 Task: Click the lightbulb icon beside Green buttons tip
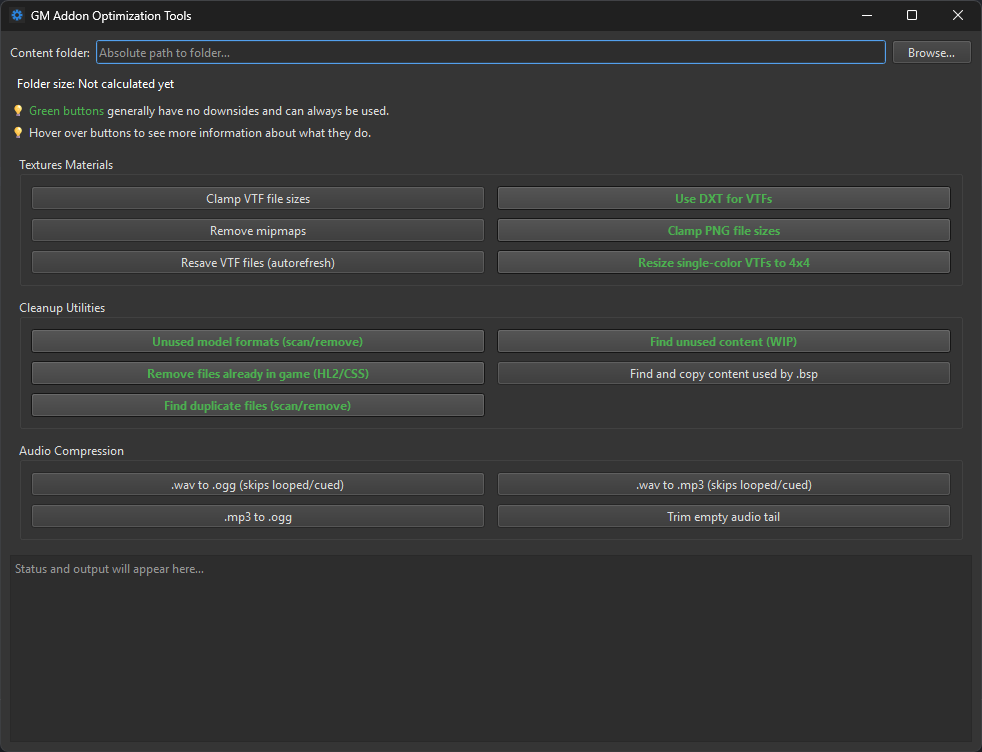(18, 111)
